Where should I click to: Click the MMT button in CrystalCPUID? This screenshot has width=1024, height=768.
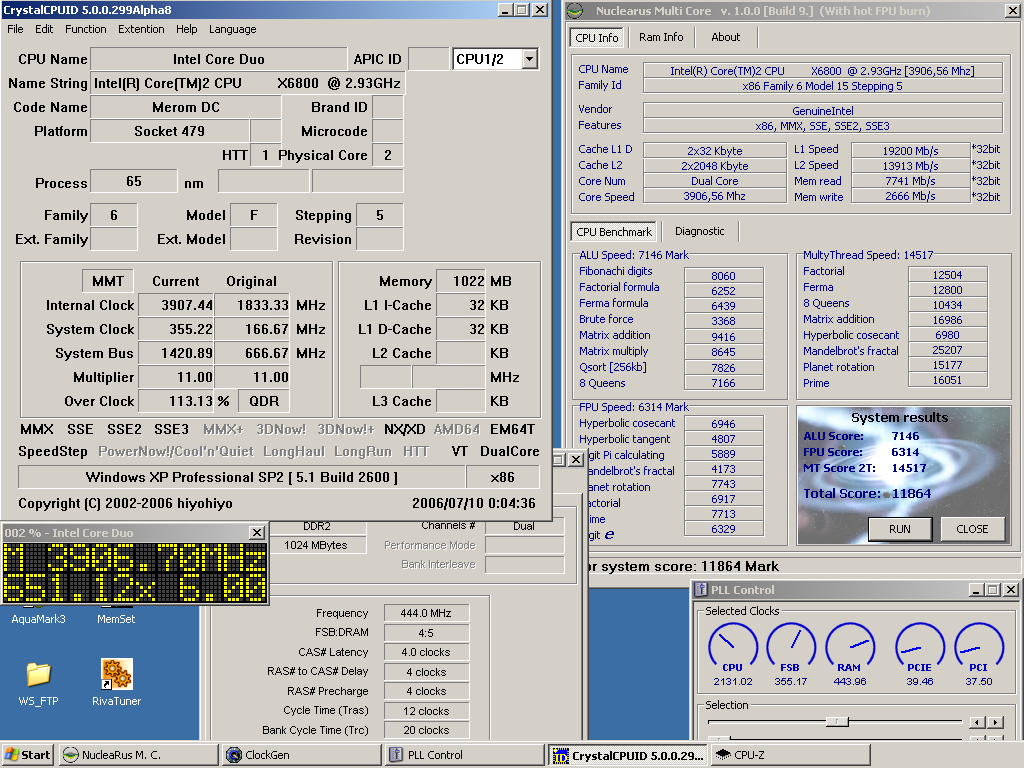tap(108, 281)
